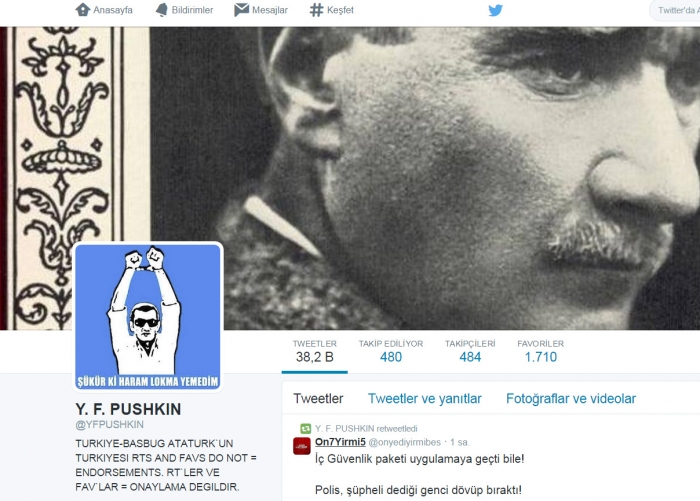
Task: Click the Twitter search input field
Action: point(675,10)
